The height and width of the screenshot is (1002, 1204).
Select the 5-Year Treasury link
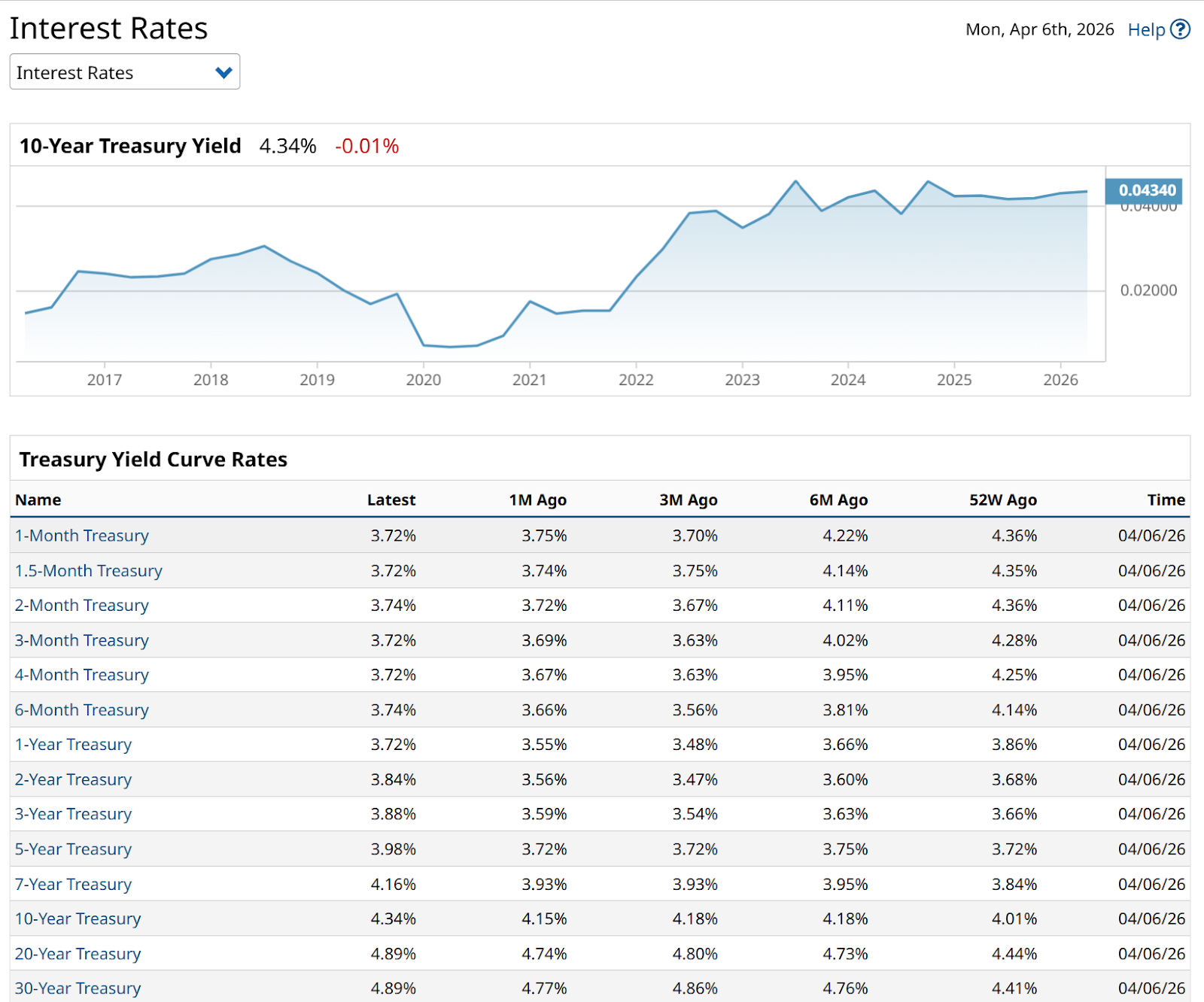[x=74, y=849]
